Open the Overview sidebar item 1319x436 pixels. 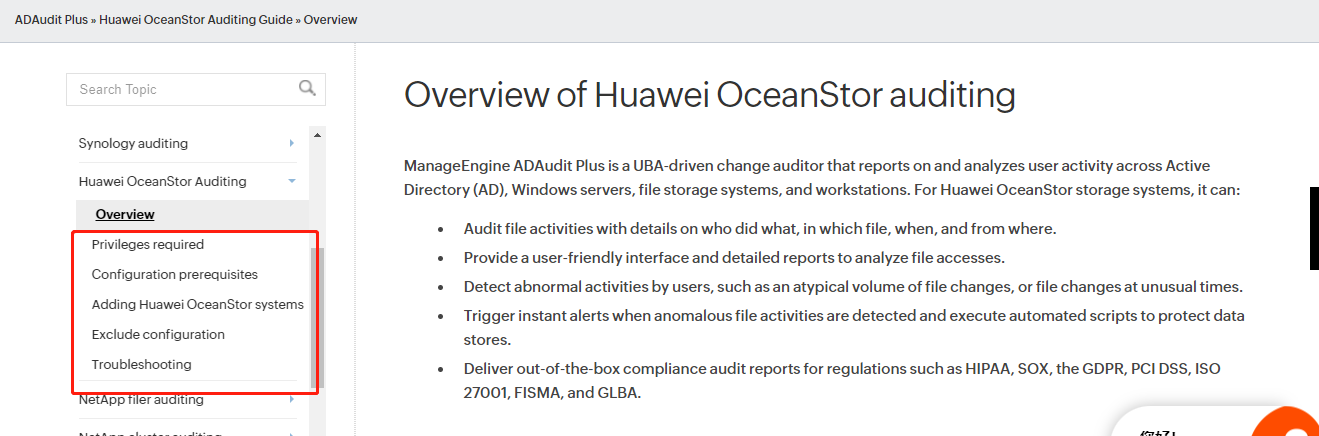click(x=125, y=214)
